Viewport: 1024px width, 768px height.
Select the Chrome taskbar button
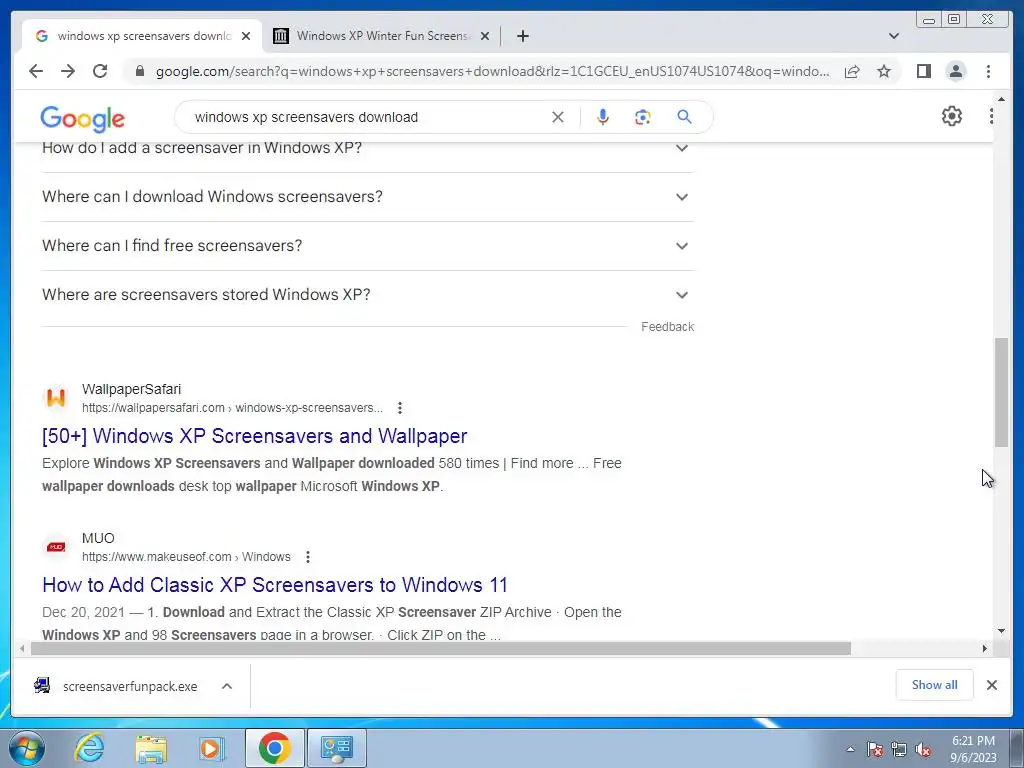tap(275, 748)
